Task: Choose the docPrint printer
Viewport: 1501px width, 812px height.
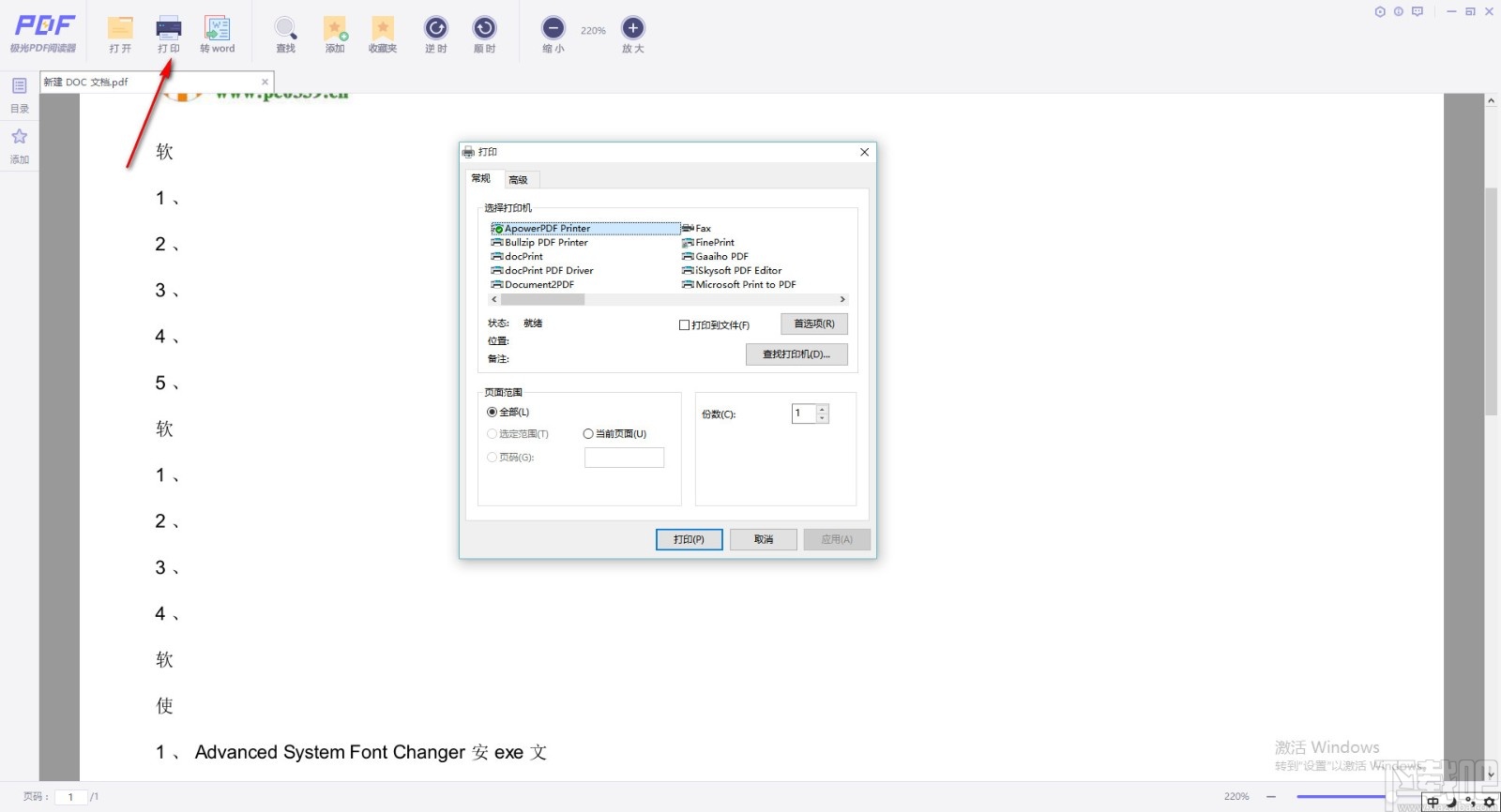Action: [517, 256]
